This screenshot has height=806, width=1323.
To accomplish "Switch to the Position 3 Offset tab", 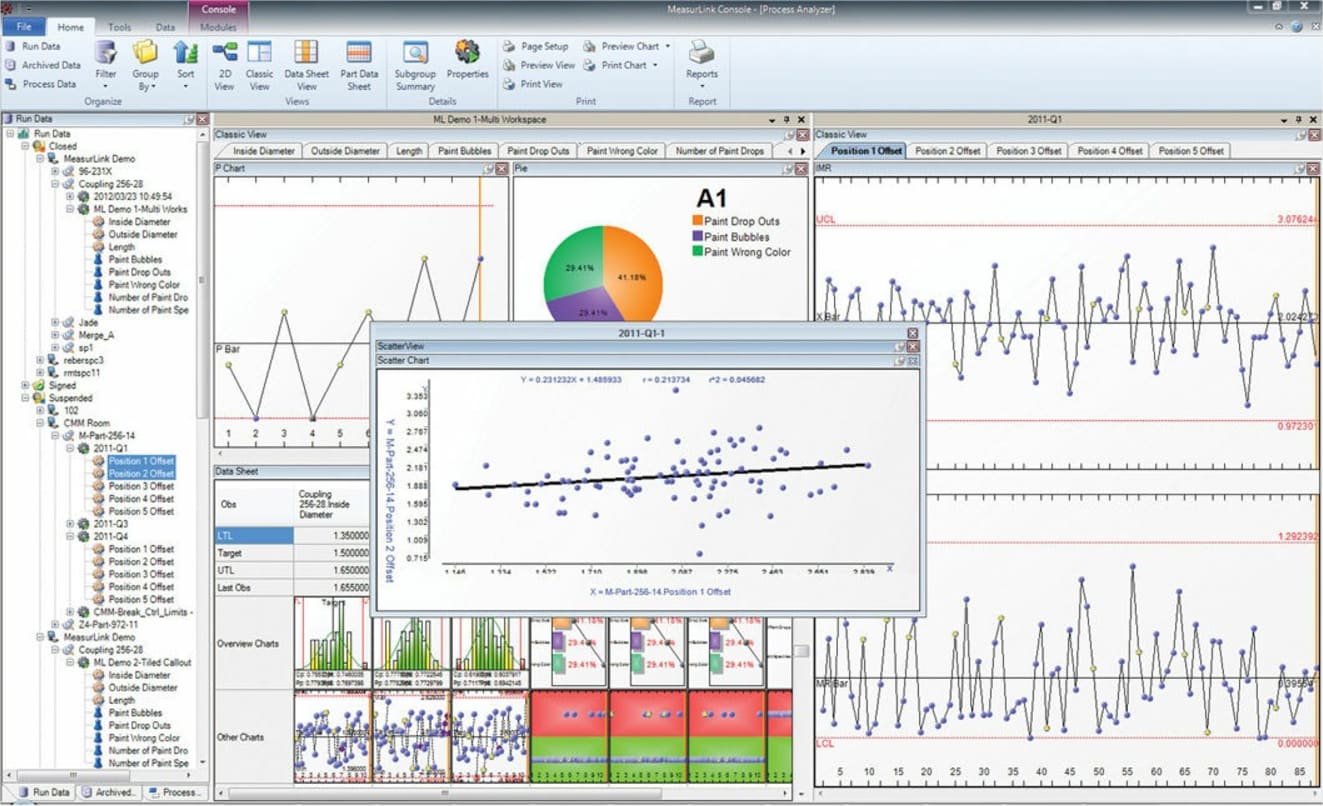I will click(1028, 151).
